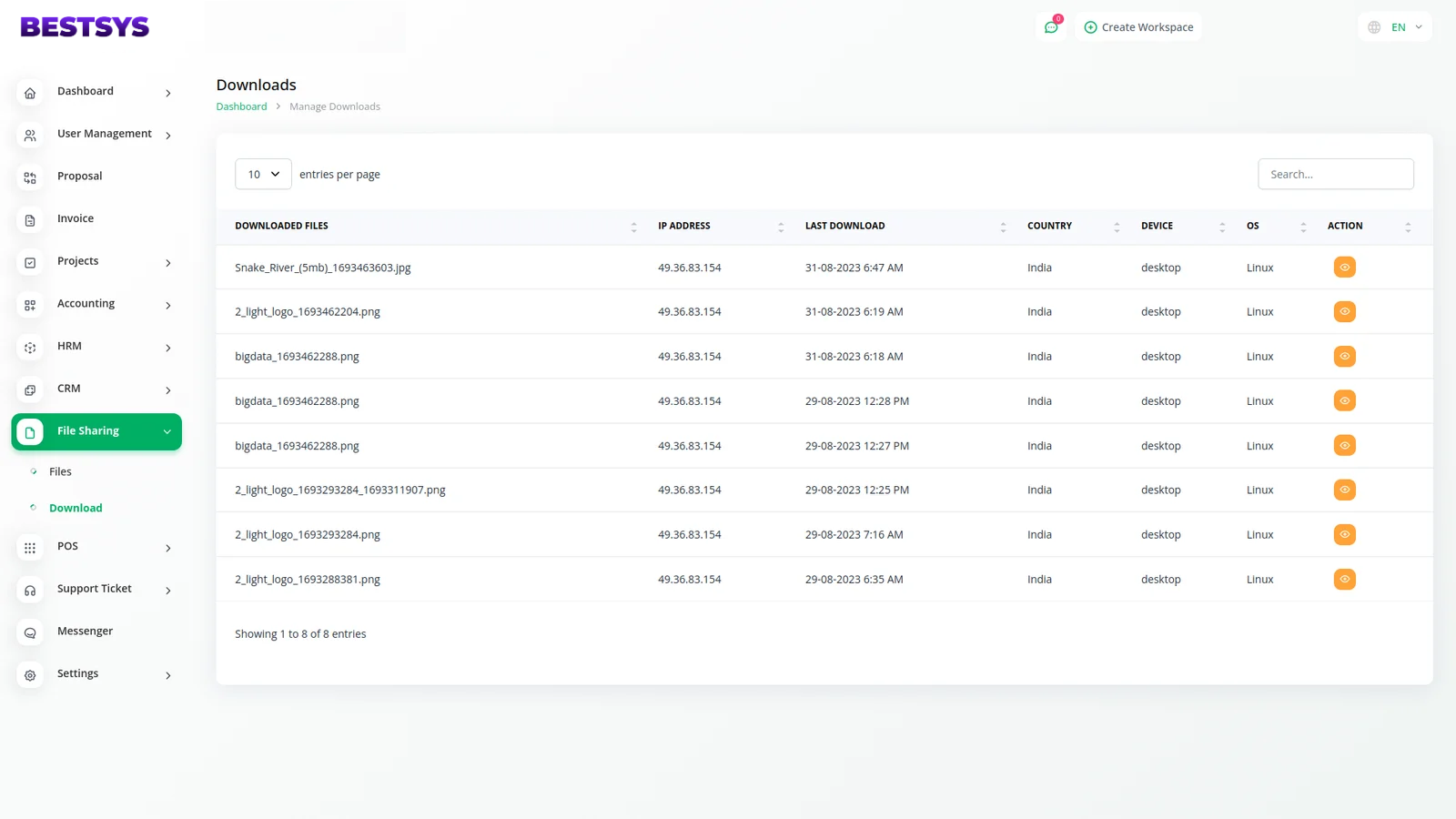
Task: Click the Search input field
Action: (x=1335, y=174)
